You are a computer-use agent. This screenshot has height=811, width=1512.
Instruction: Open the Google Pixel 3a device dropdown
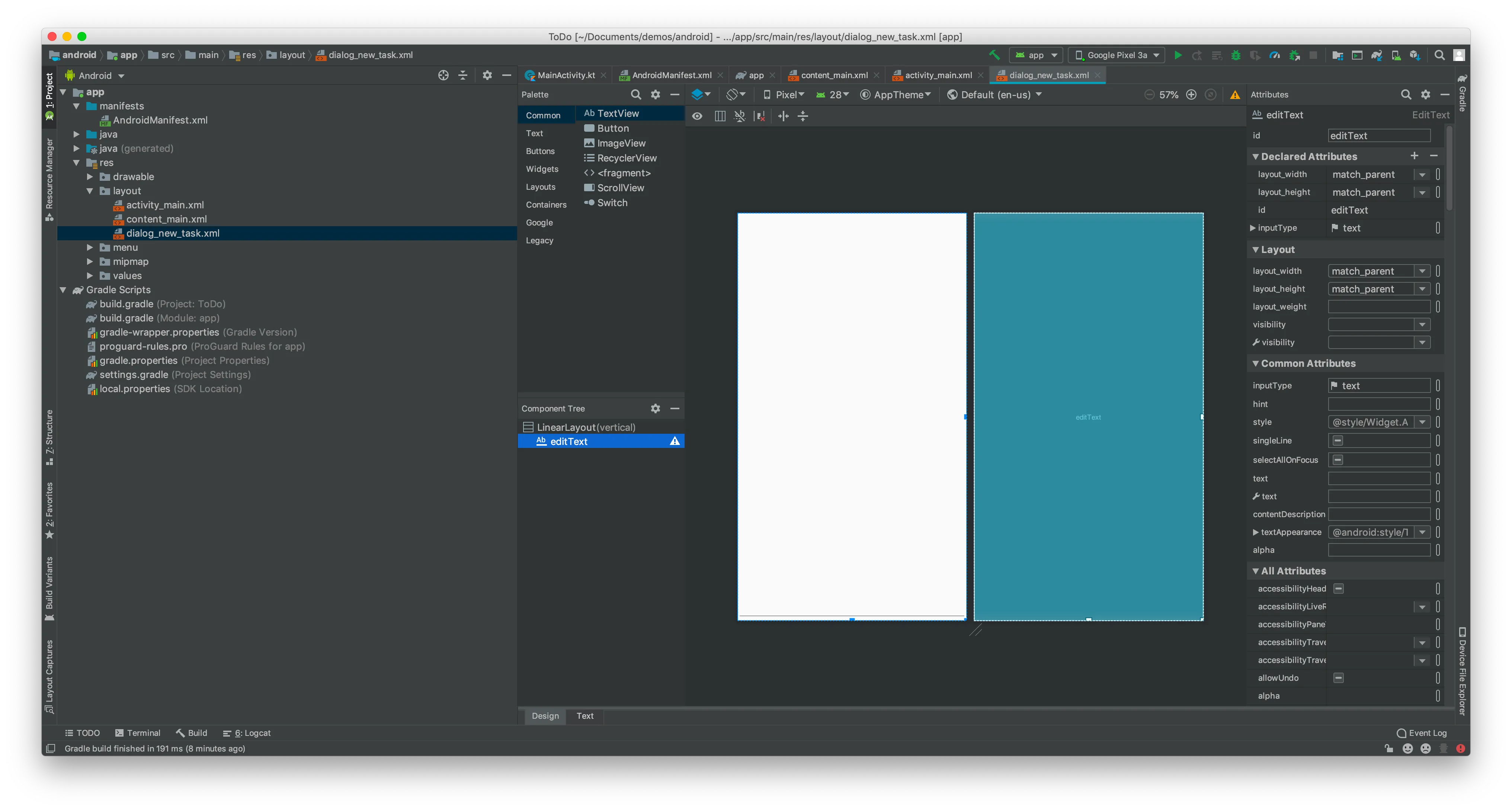pos(1116,55)
